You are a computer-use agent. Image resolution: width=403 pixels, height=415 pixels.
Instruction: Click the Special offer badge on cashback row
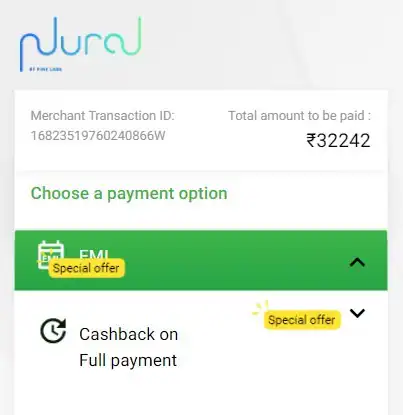pyautogui.click(x=302, y=320)
